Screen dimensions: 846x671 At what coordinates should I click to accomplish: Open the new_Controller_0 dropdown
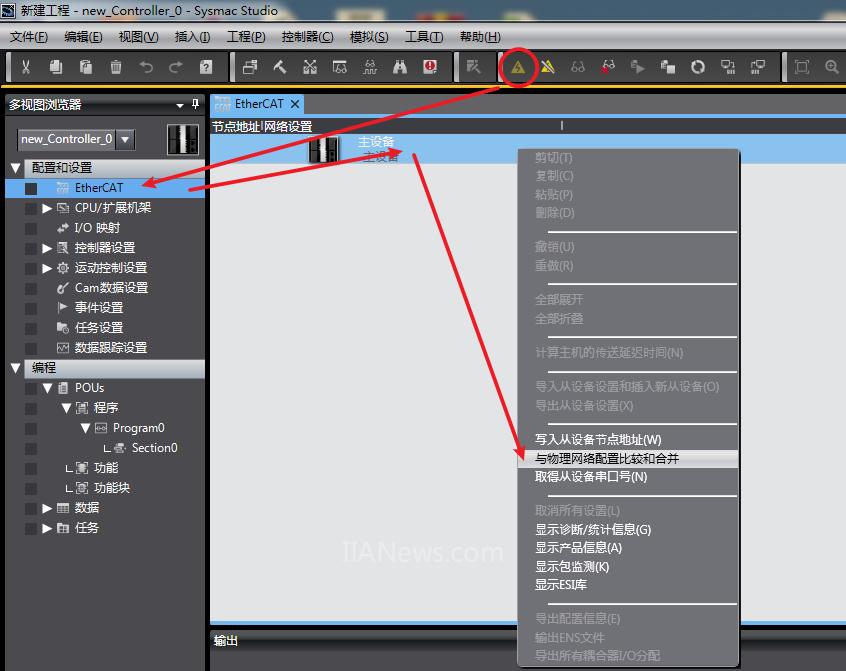[x=125, y=139]
